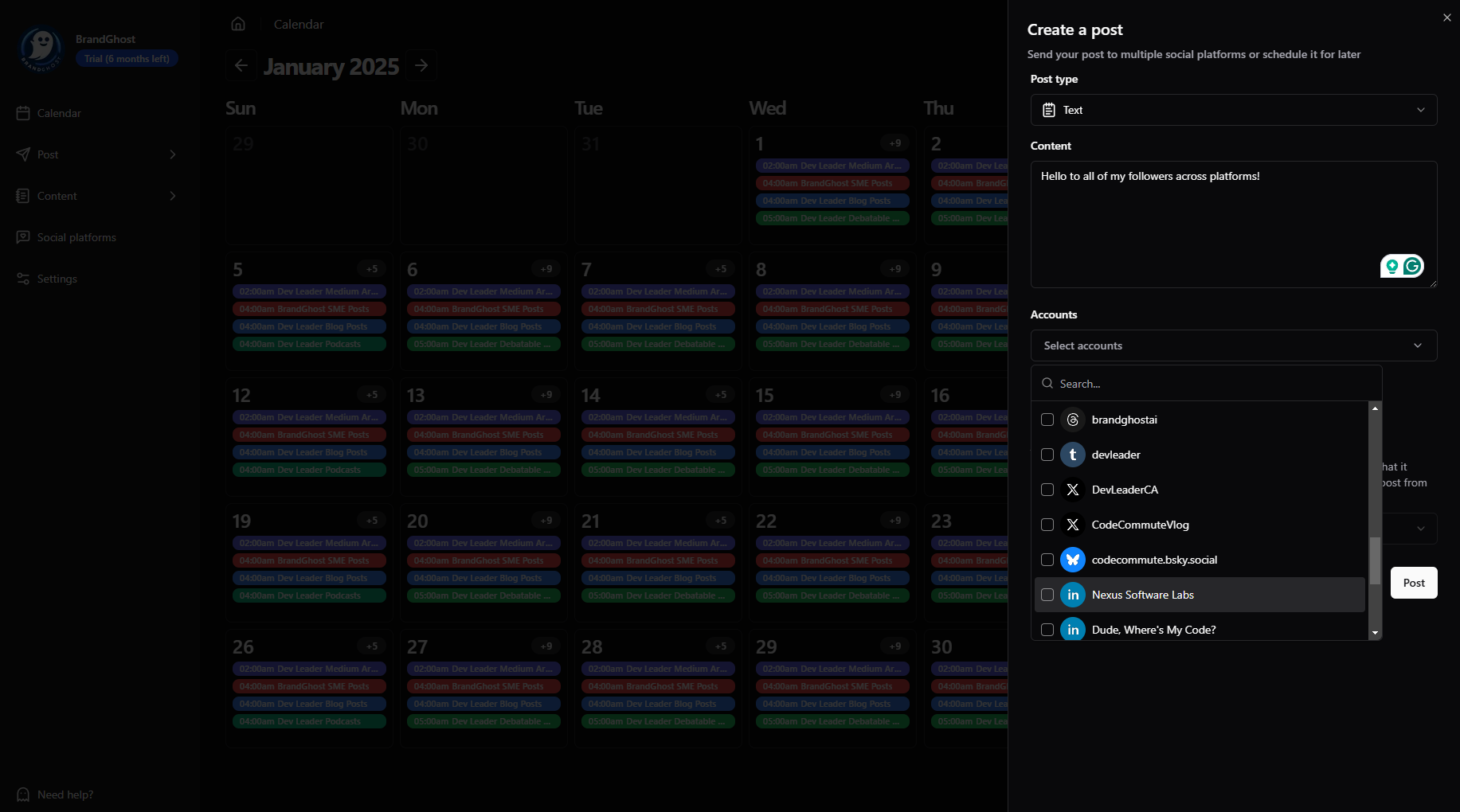Click the Post paper-plane icon in the sidebar
1460x812 pixels.
[23, 154]
